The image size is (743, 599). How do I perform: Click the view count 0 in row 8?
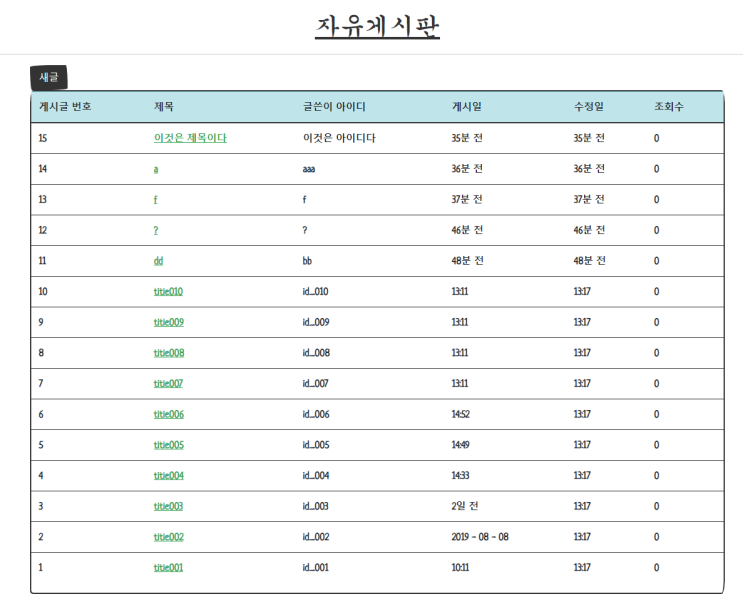[x=656, y=353]
